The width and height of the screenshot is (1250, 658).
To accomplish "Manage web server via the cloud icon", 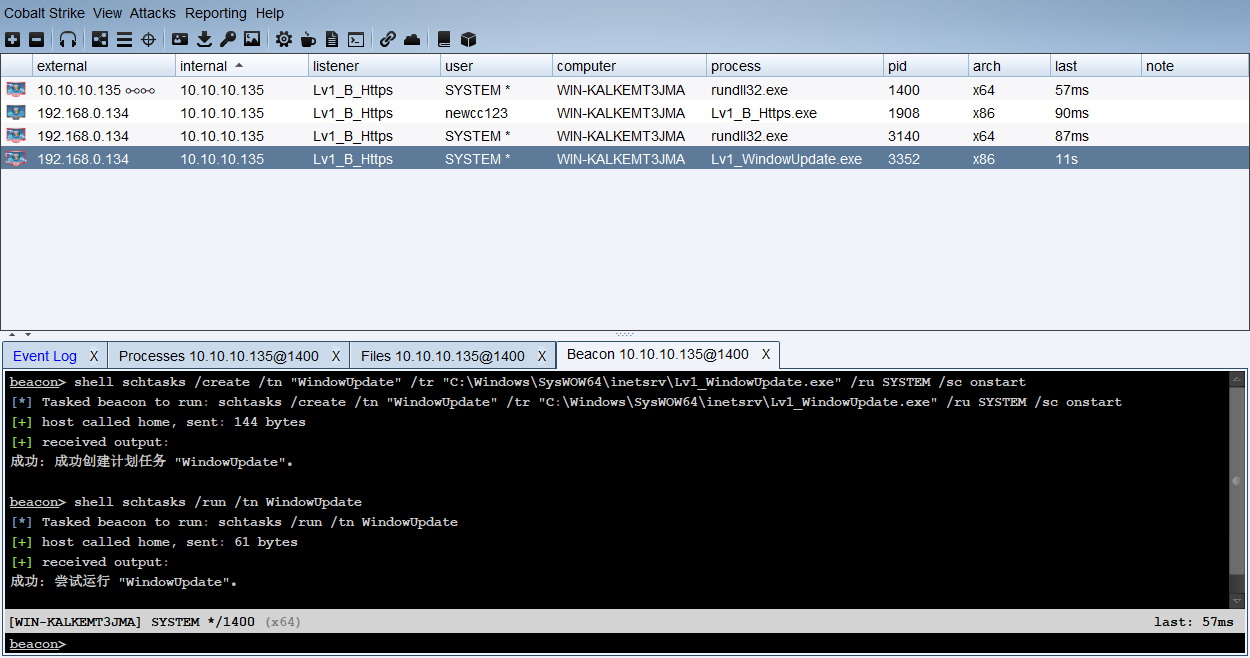I will pos(412,39).
